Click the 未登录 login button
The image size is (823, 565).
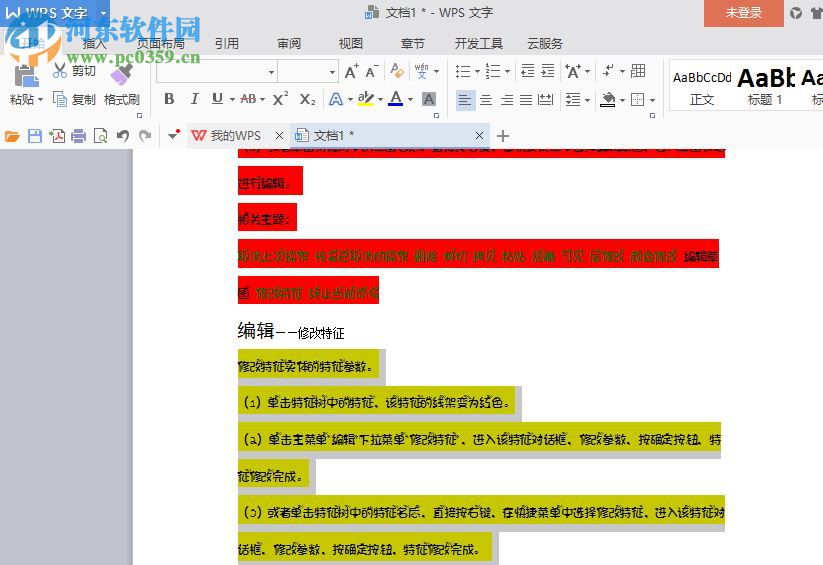743,13
